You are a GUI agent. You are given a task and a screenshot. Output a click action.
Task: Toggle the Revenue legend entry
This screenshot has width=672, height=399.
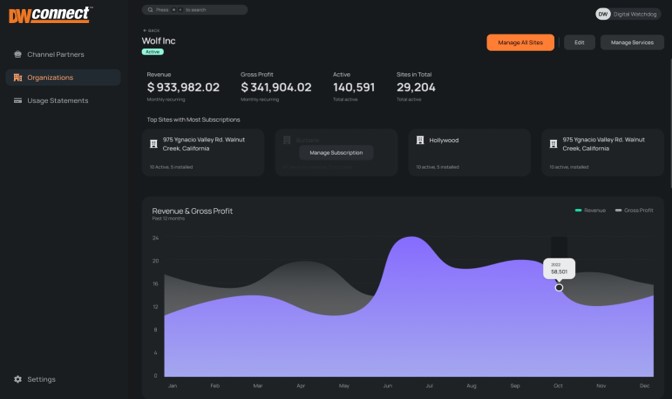click(590, 210)
